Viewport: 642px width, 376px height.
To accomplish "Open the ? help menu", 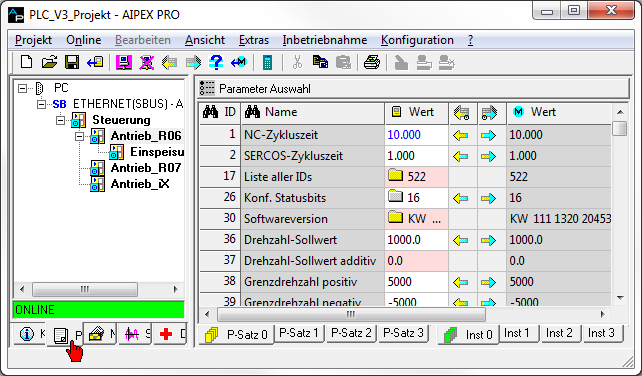I will 470,40.
